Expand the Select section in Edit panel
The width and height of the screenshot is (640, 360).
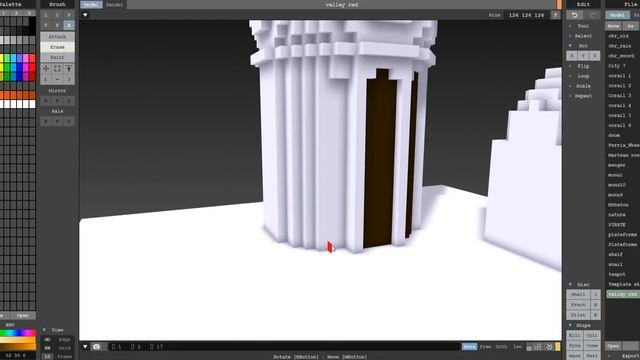(583, 36)
